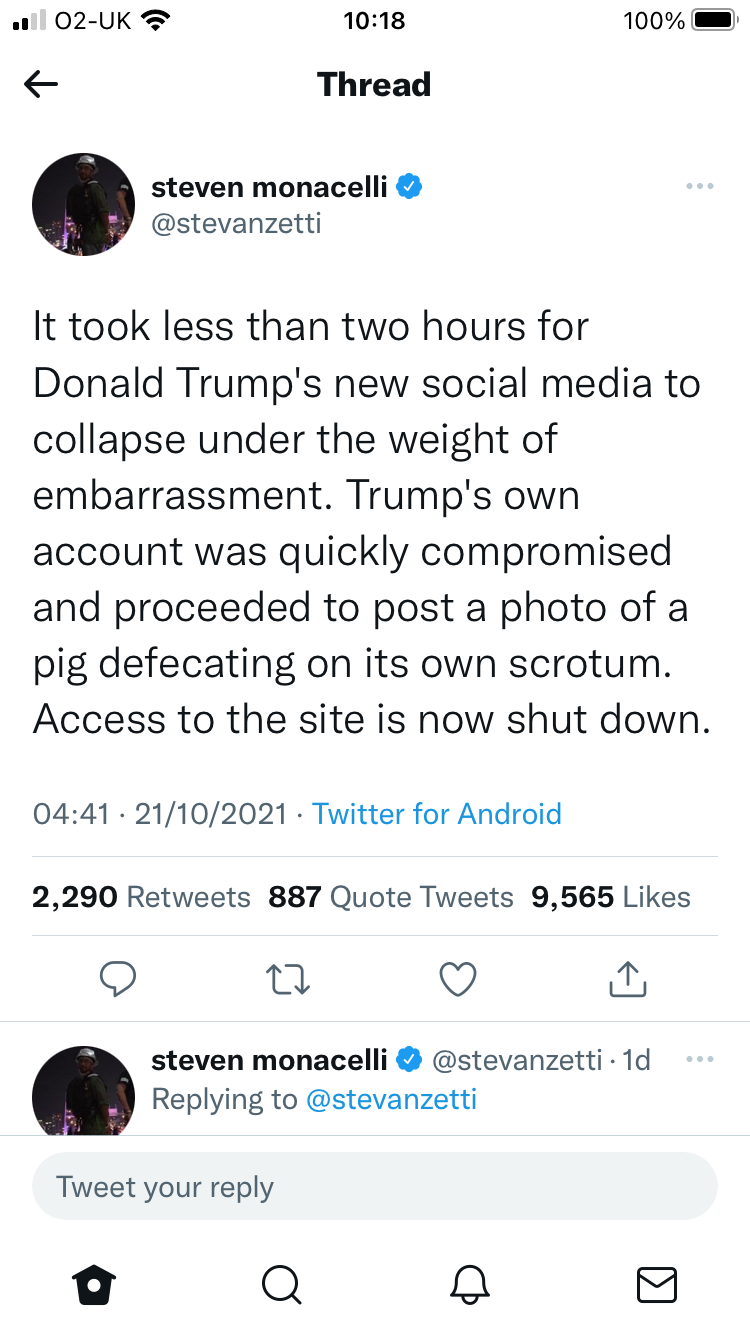Image resolution: width=750 pixels, height=1334 pixels.
Task: Open the Notifications bell tab
Action: 470,1283
